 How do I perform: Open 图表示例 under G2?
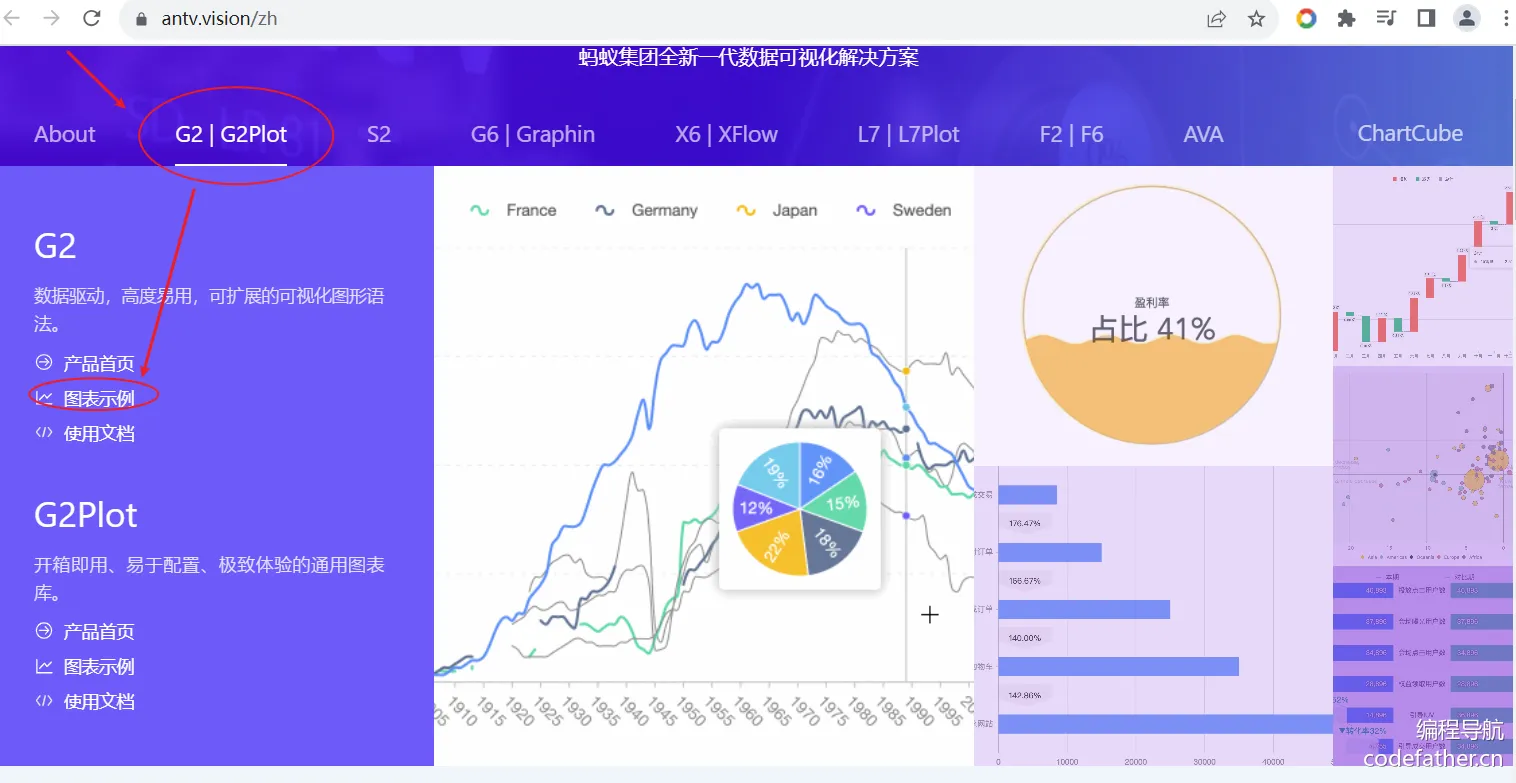(x=99, y=398)
